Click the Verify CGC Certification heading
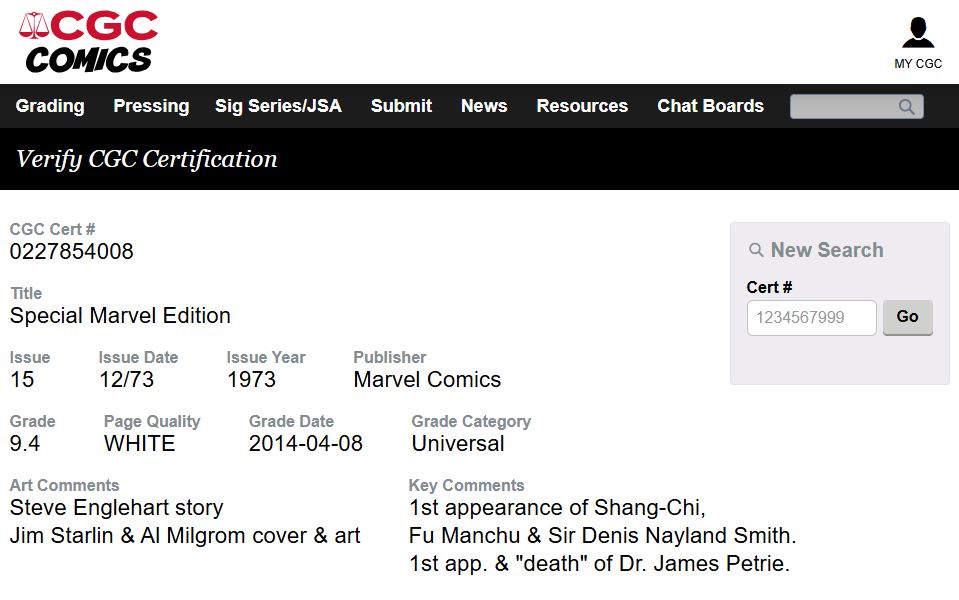 tap(147, 159)
